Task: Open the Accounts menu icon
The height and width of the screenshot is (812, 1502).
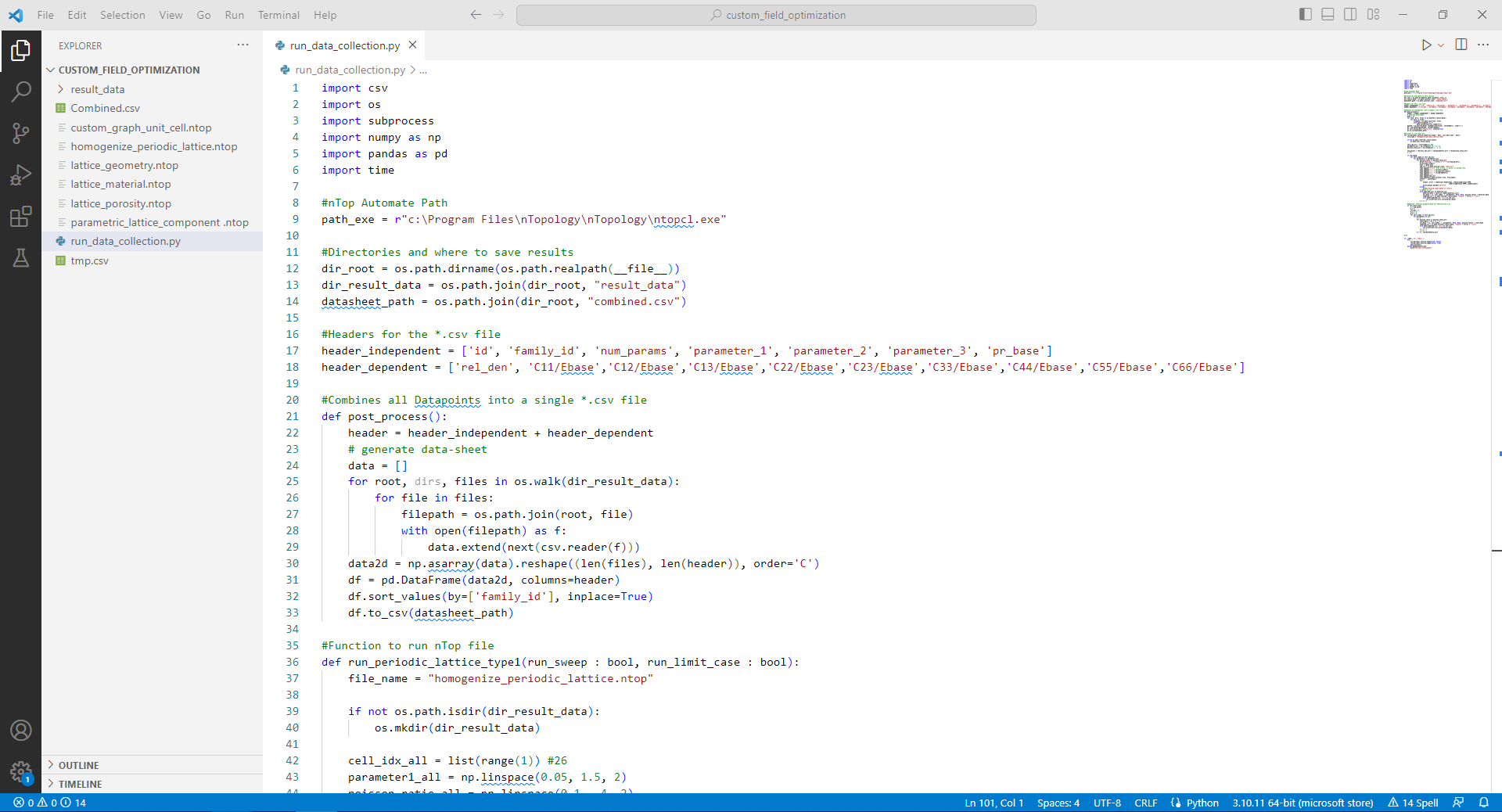Action: (21, 731)
